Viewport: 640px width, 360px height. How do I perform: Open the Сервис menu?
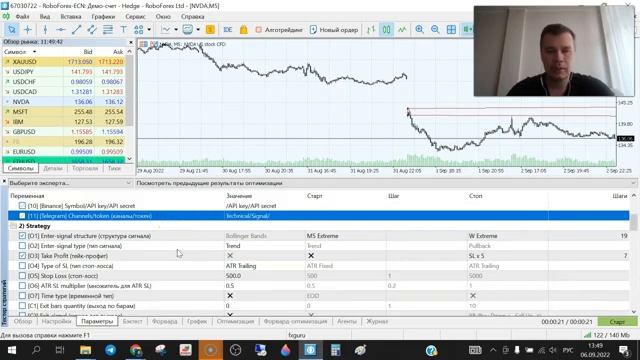[x=136, y=17]
